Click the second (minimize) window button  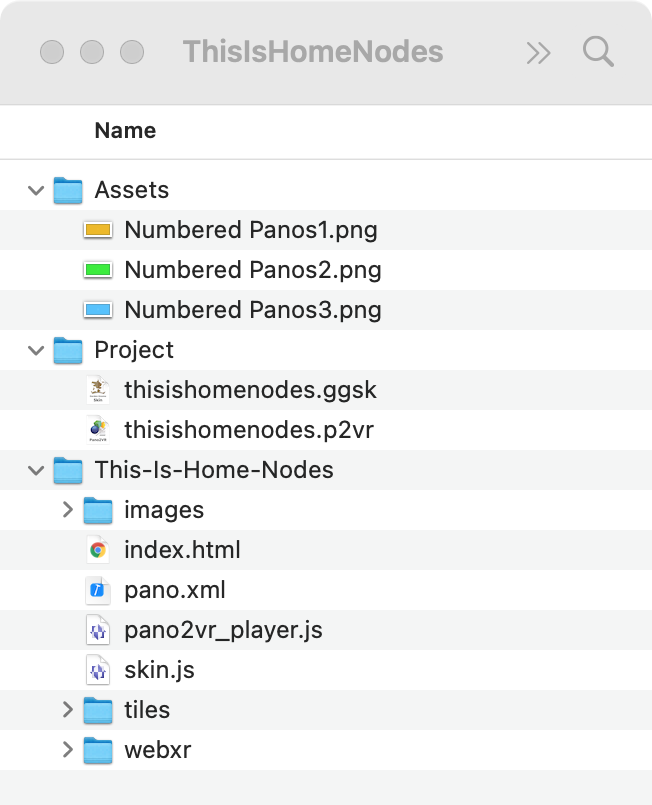92,52
